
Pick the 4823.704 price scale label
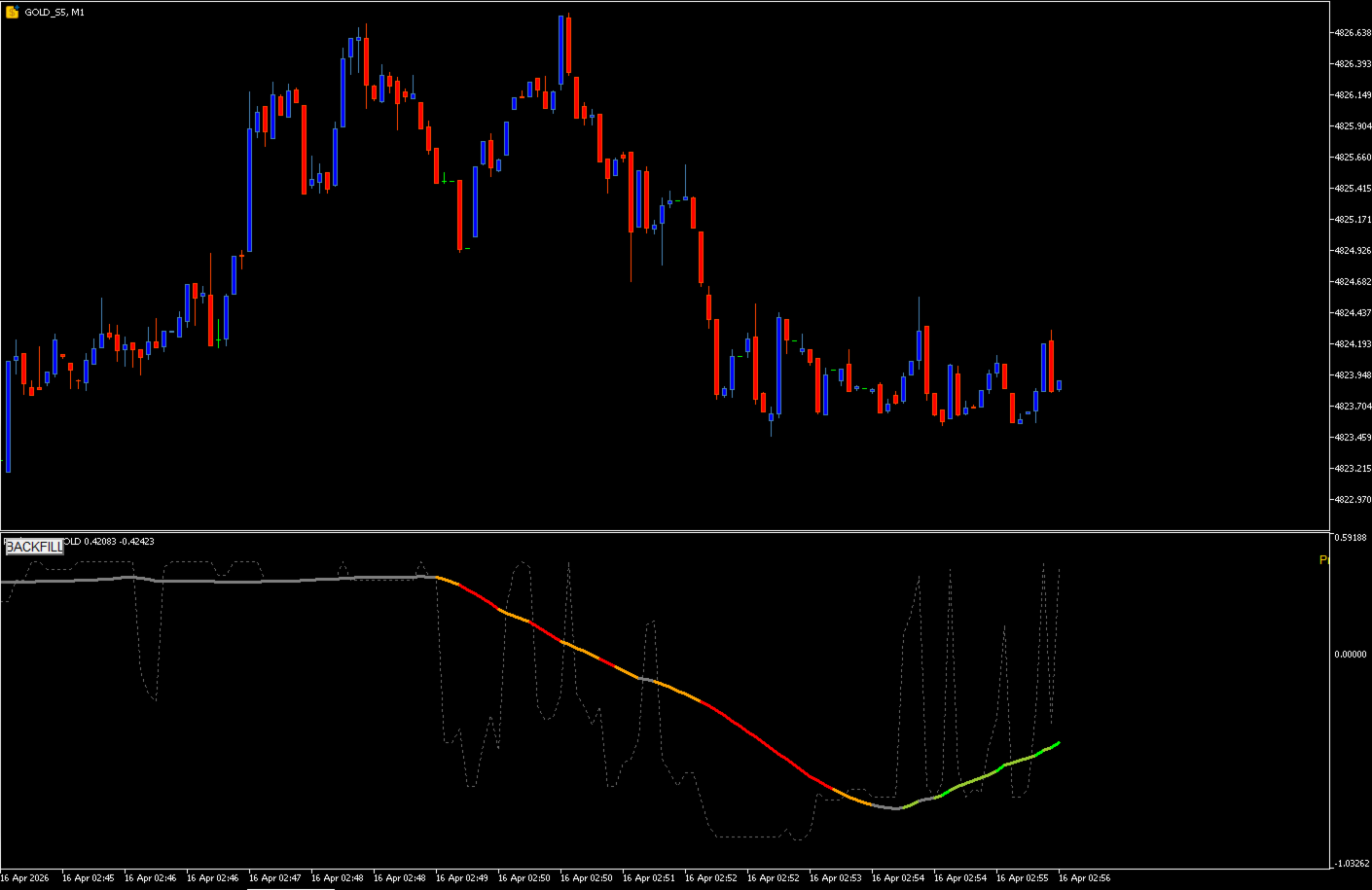pyautogui.click(x=1353, y=407)
